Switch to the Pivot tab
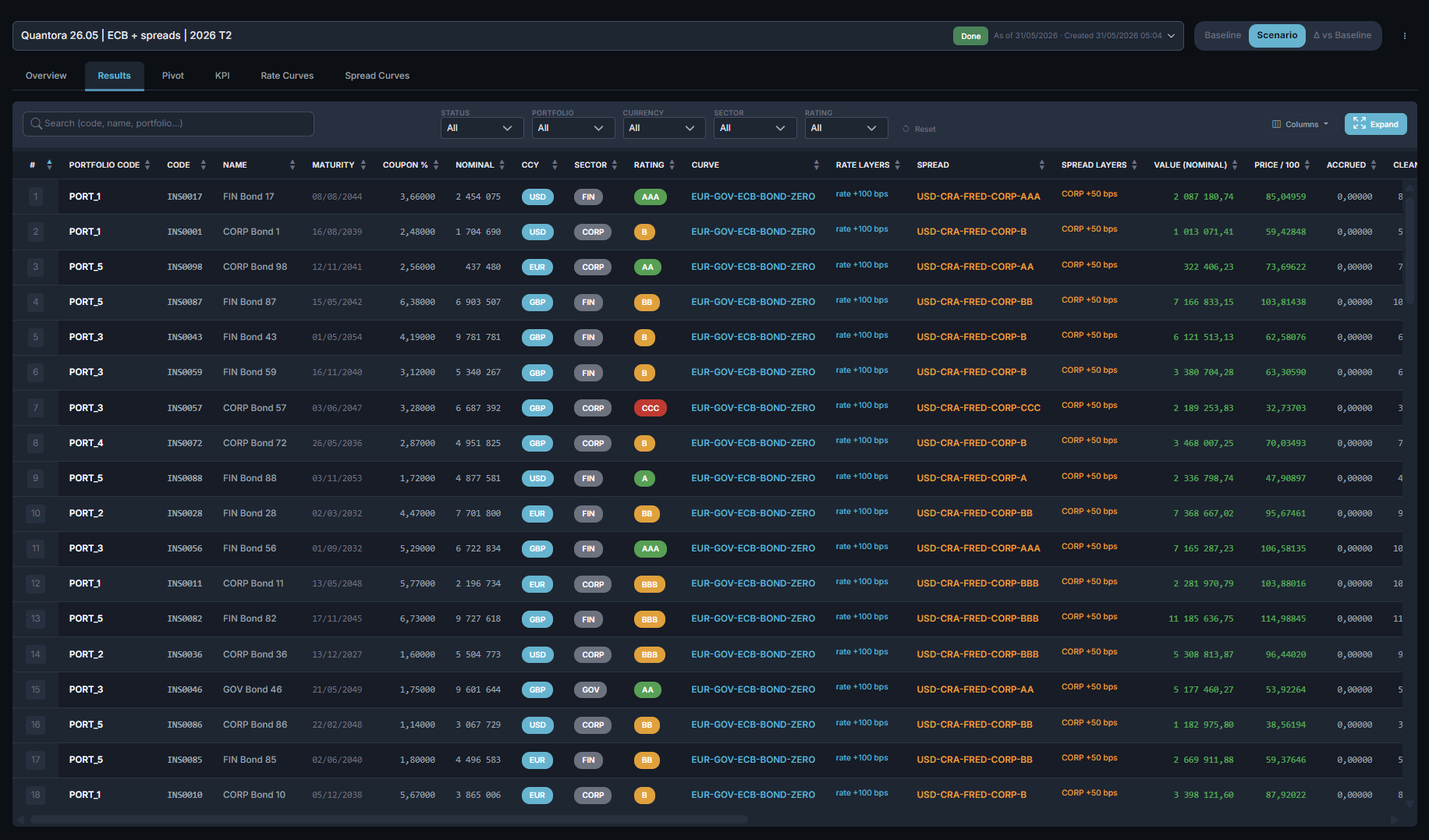The image size is (1429, 840). tap(173, 76)
